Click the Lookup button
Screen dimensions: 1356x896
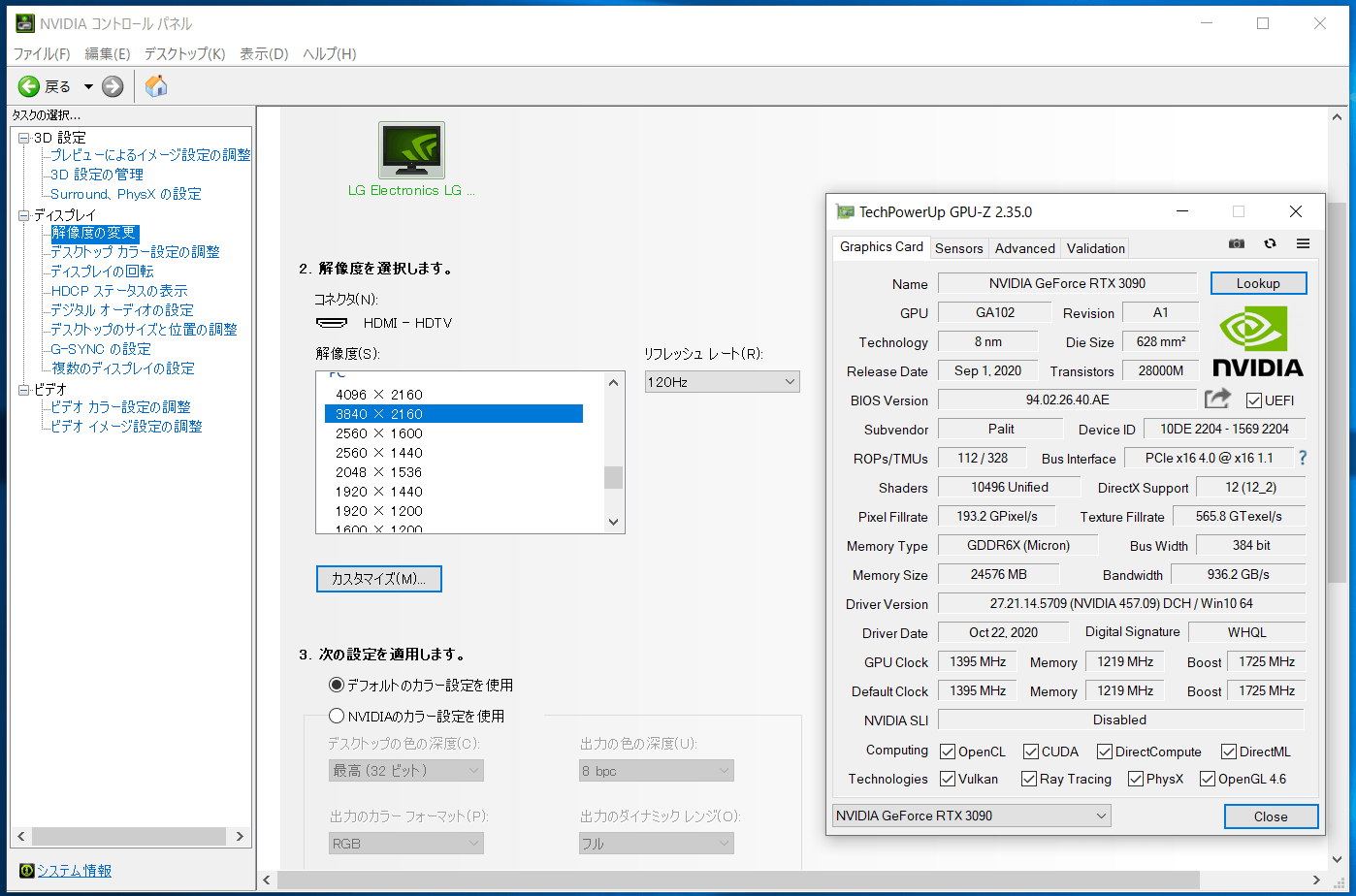pyautogui.click(x=1258, y=283)
